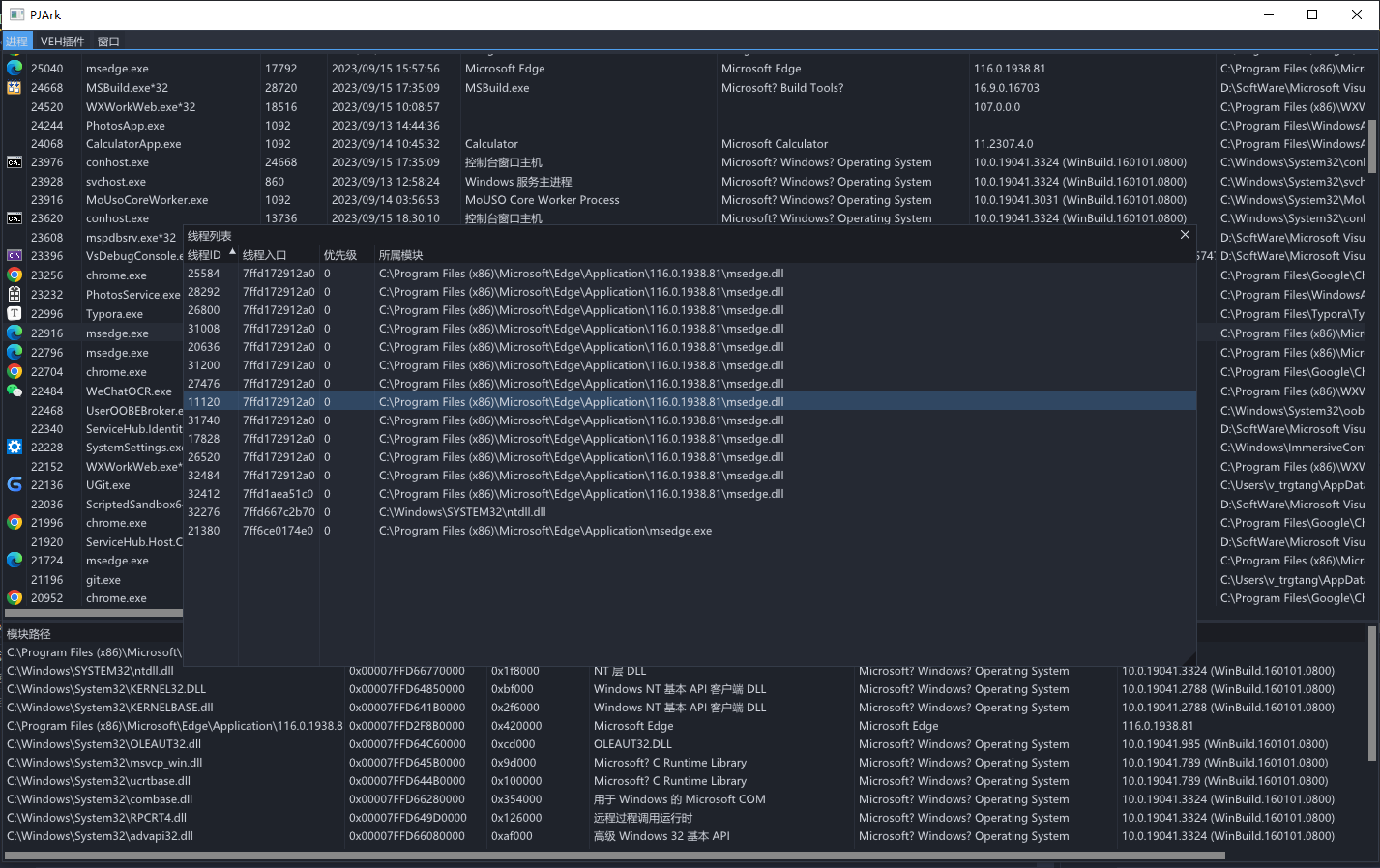Image resolution: width=1380 pixels, height=868 pixels.
Task: Click the Chrome icon for PID 20952
Action: pos(15,598)
